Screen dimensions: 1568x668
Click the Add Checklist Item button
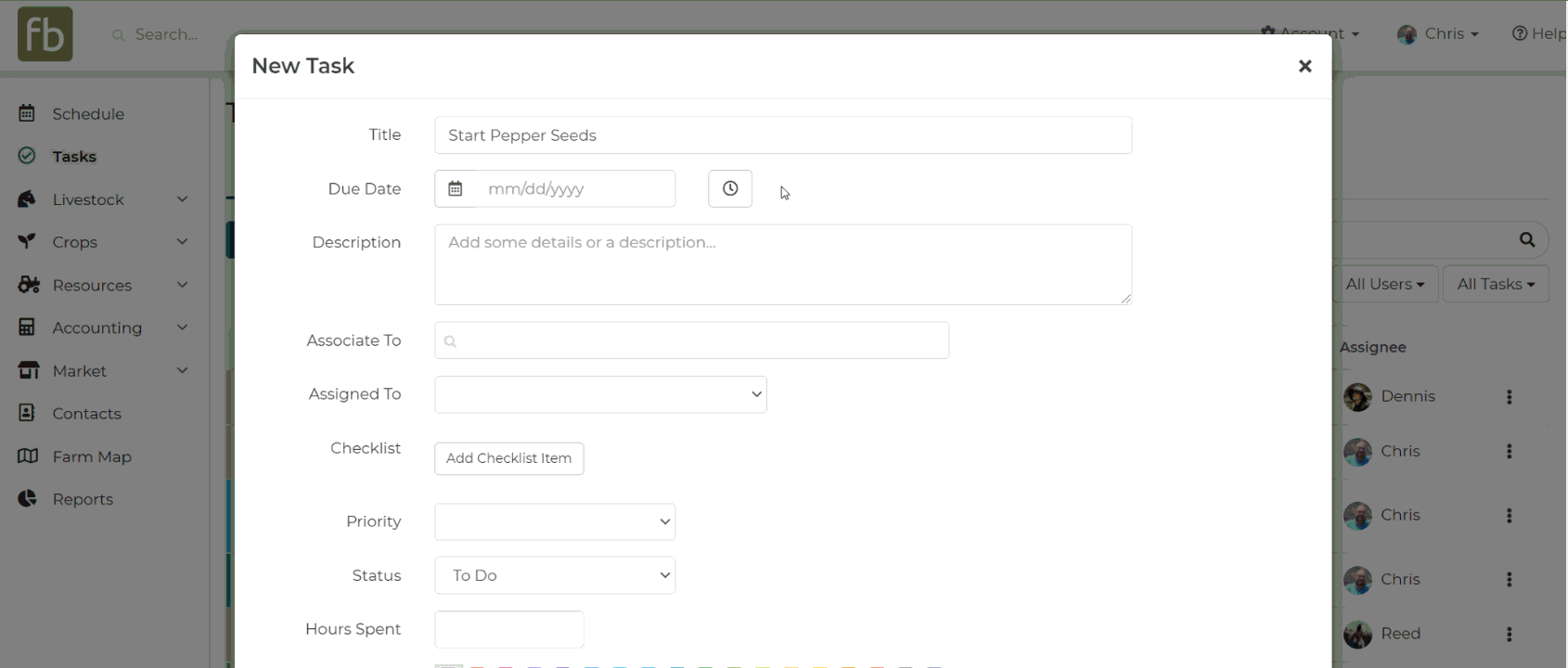coord(508,458)
